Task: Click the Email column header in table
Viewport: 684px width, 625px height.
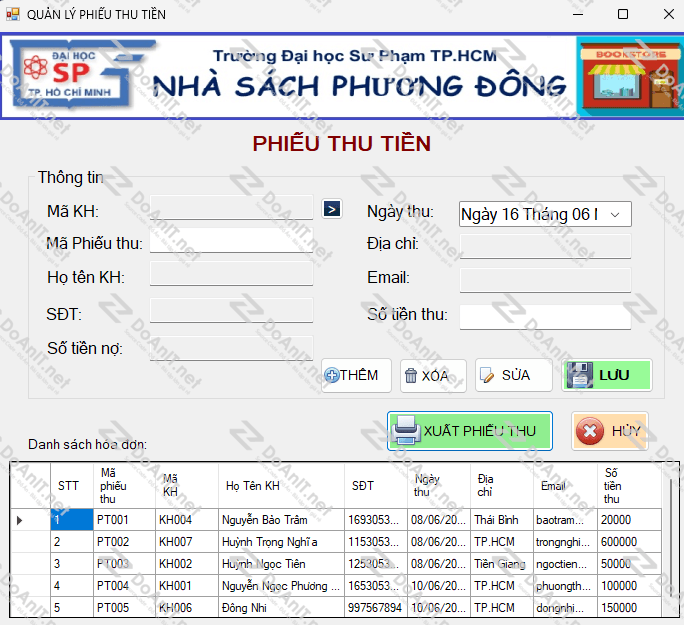Action: (565, 485)
